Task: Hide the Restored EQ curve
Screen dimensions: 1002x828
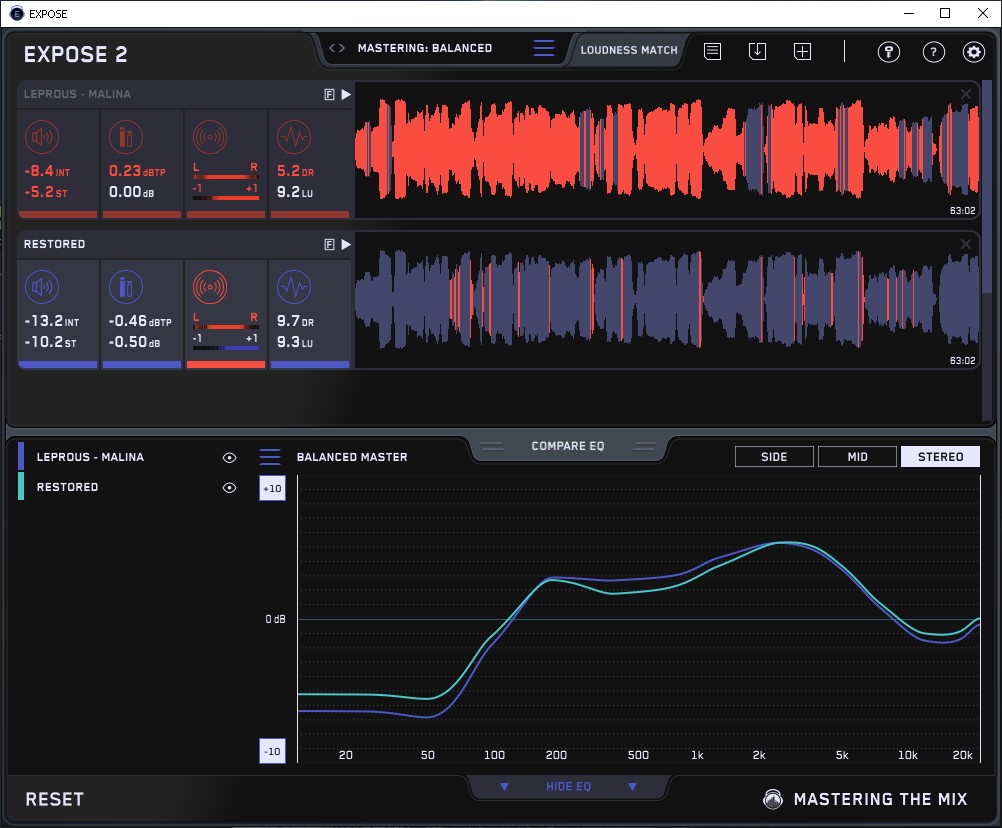Action: pyautogui.click(x=230, y=487)
